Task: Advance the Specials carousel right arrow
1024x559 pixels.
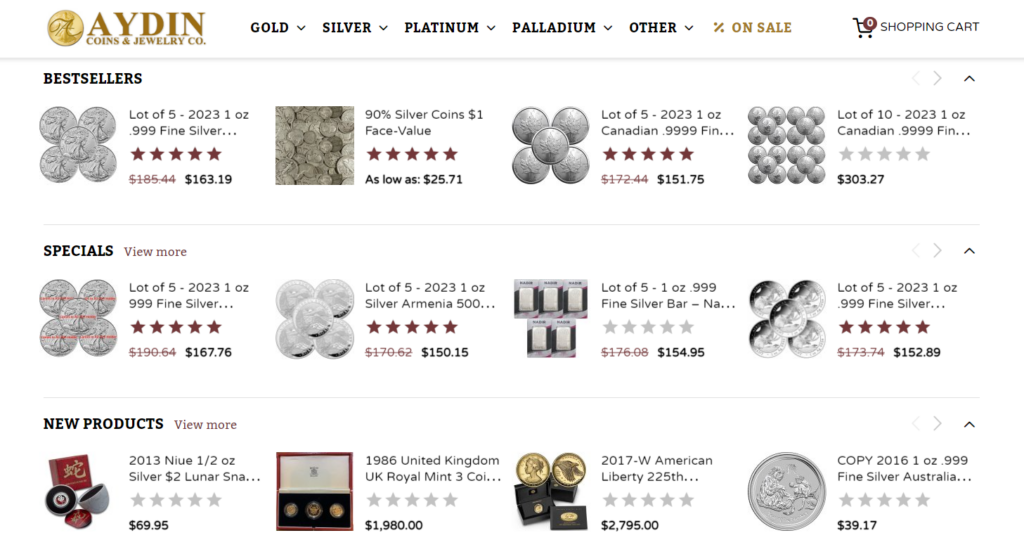Action: (x=937, y=251)
